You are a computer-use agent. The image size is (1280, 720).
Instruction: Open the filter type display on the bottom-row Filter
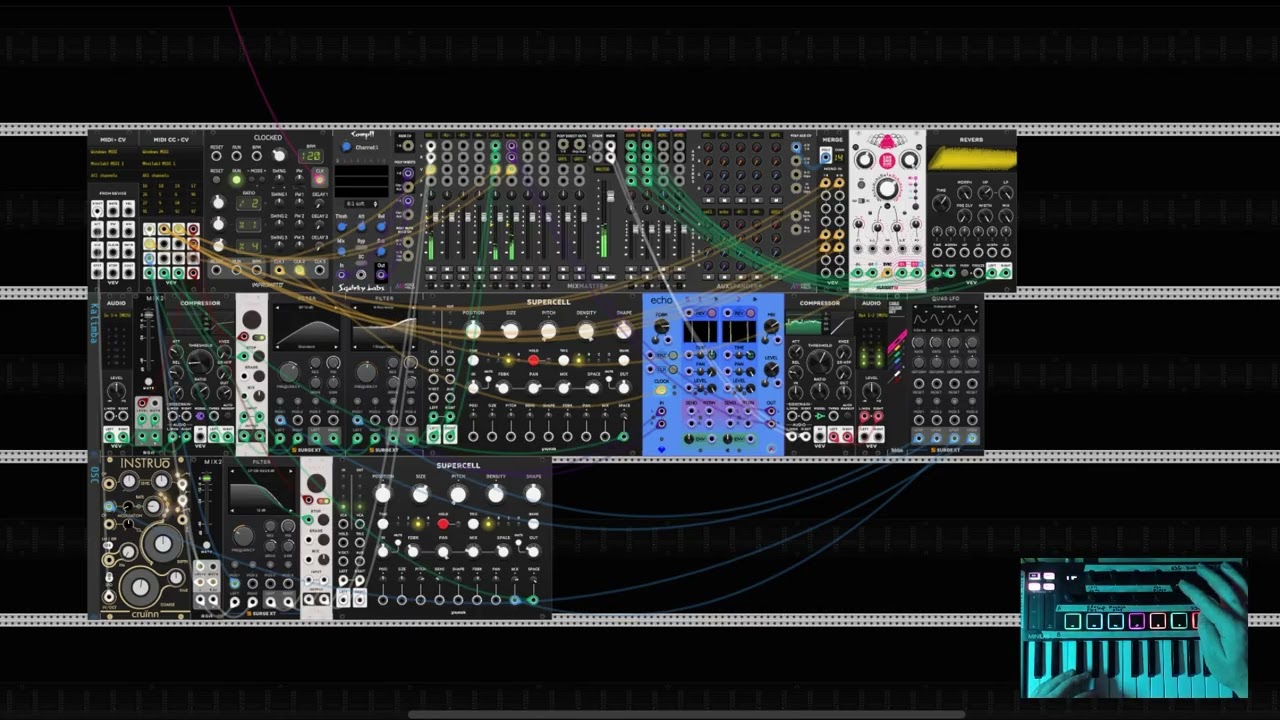point(261,471)
